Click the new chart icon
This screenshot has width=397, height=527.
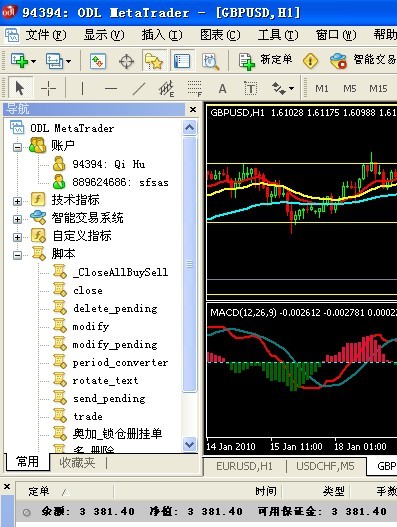[x=19, y=61]
